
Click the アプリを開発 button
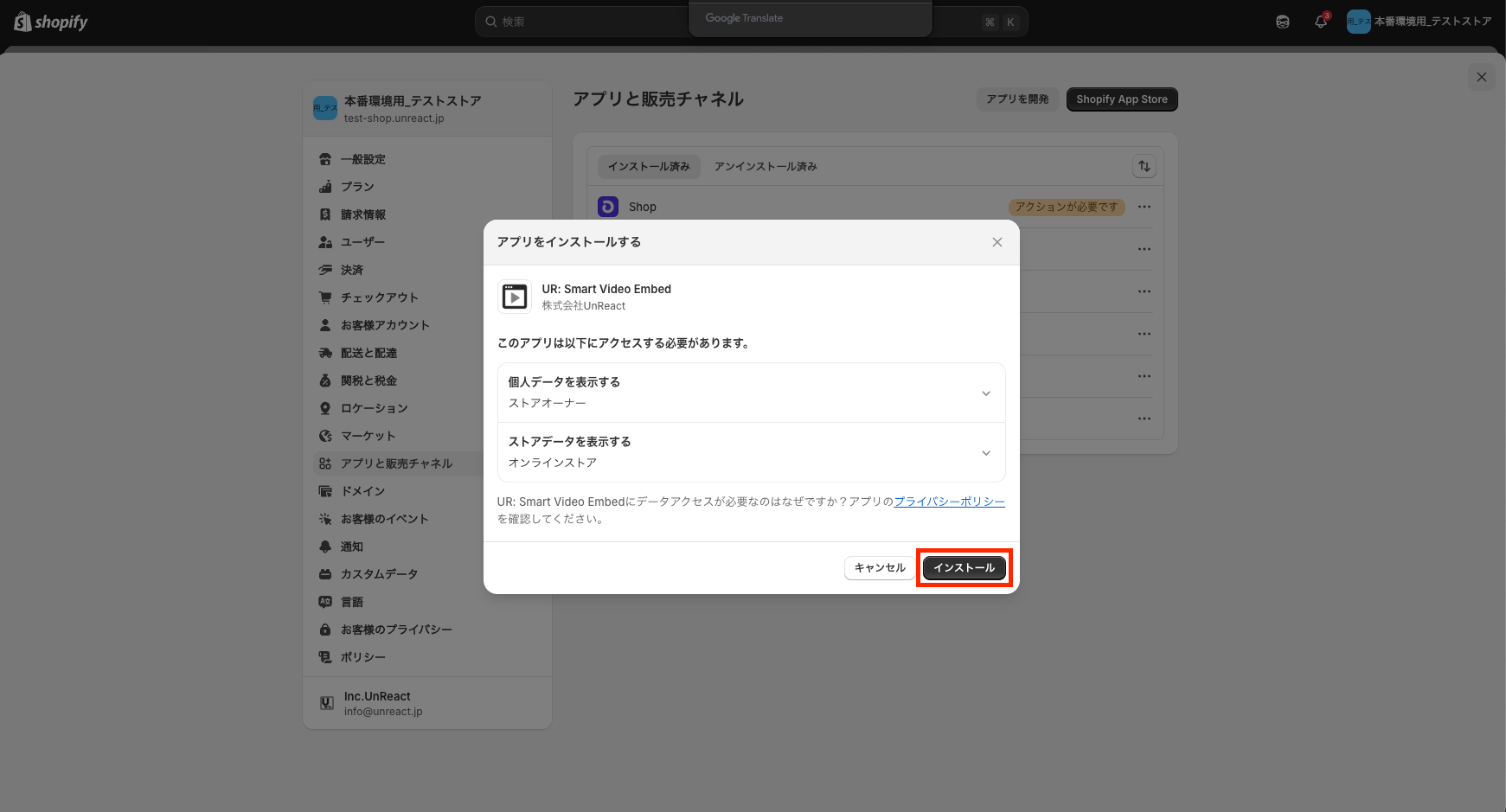pos(1017,99)
